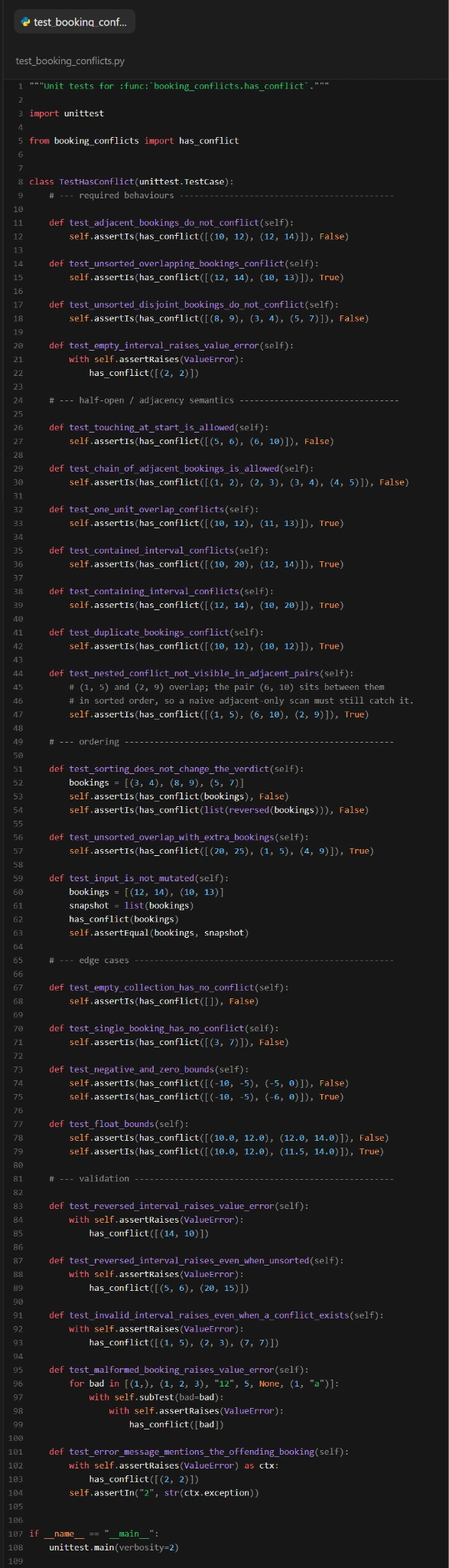Image resolution: width=449 pixels, height=1568 pixels.
Task: Click line number 108 in the gutter
Action: (x=15, y=1547)
